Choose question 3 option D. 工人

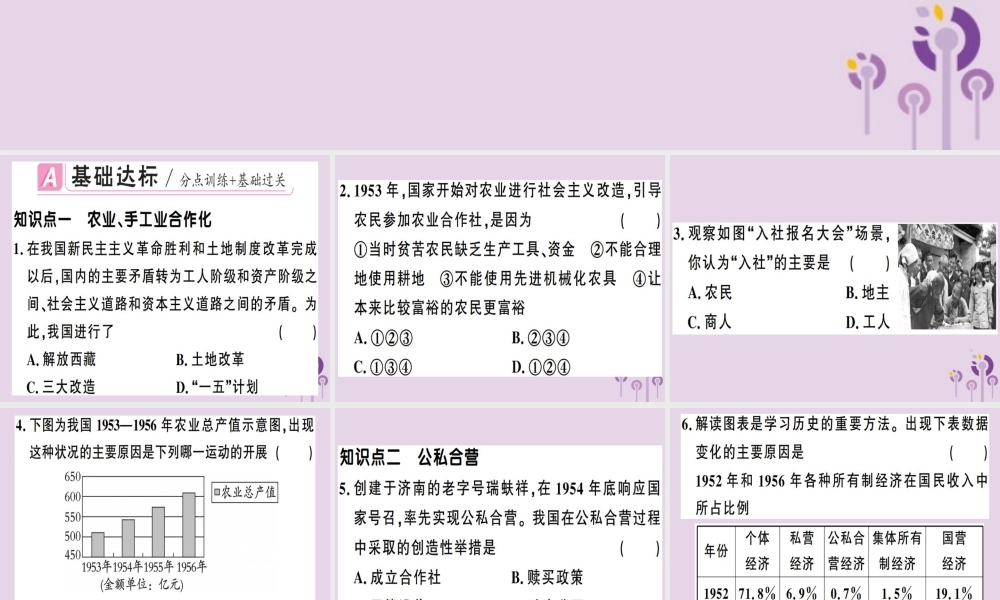867,322
